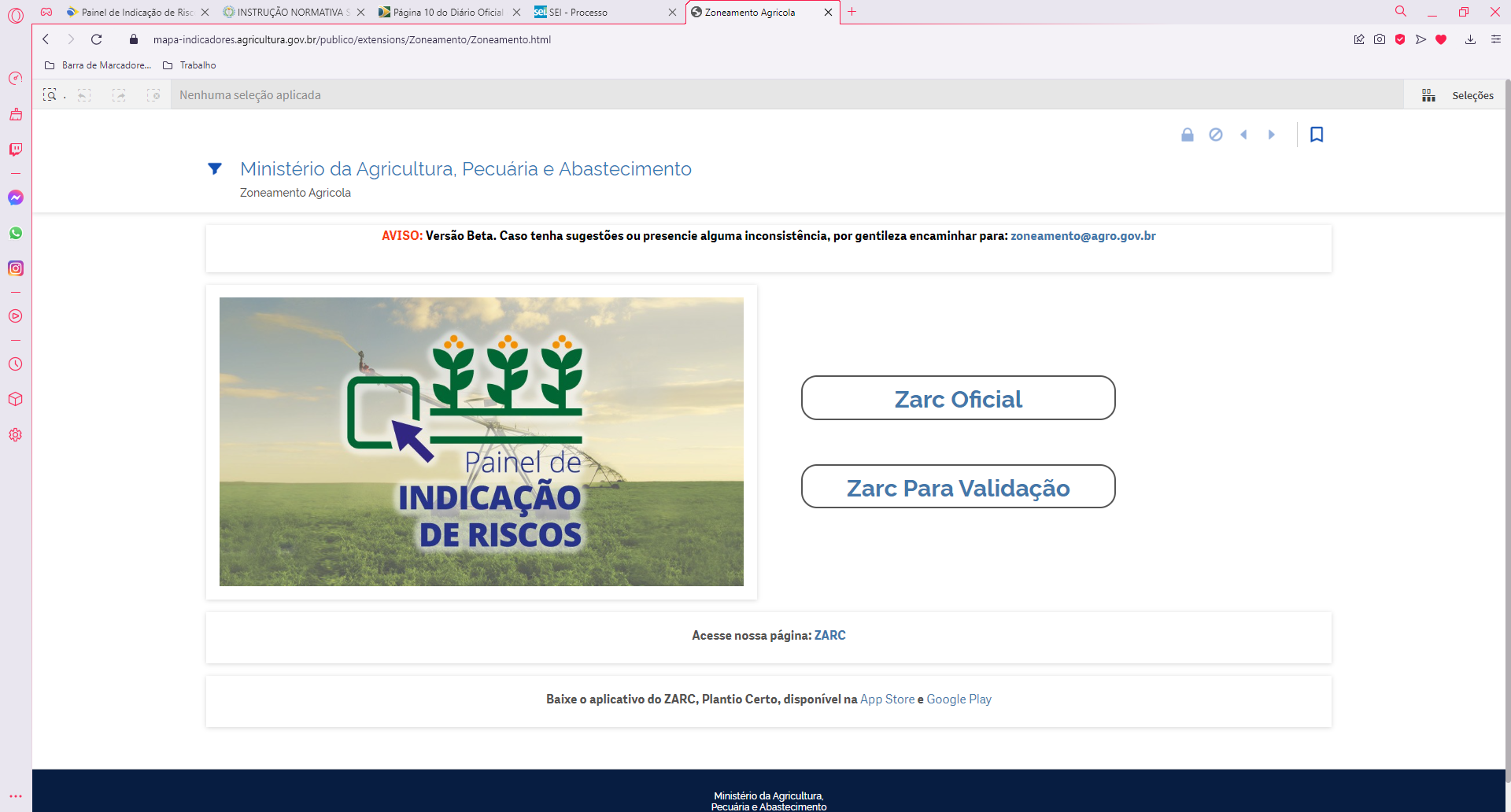Viewport: 1511px width, 812px height.
Task: Follow the Google Play link
Action: click(959, 699)
